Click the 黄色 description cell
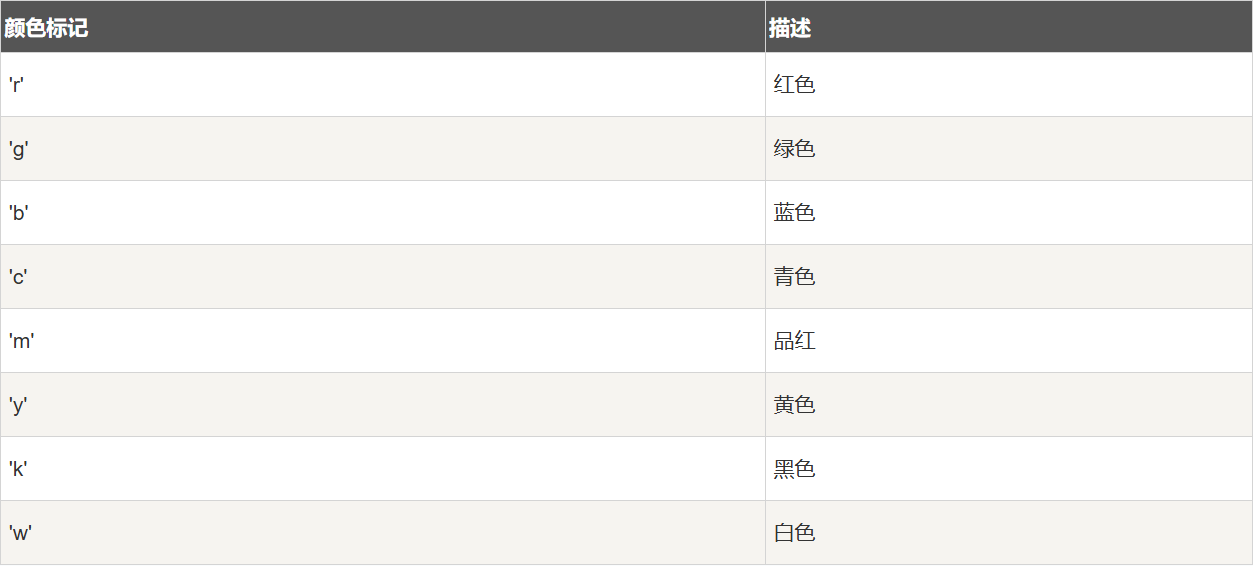The height and width of the screenshot is (566, 1253). tap(795, 405)
